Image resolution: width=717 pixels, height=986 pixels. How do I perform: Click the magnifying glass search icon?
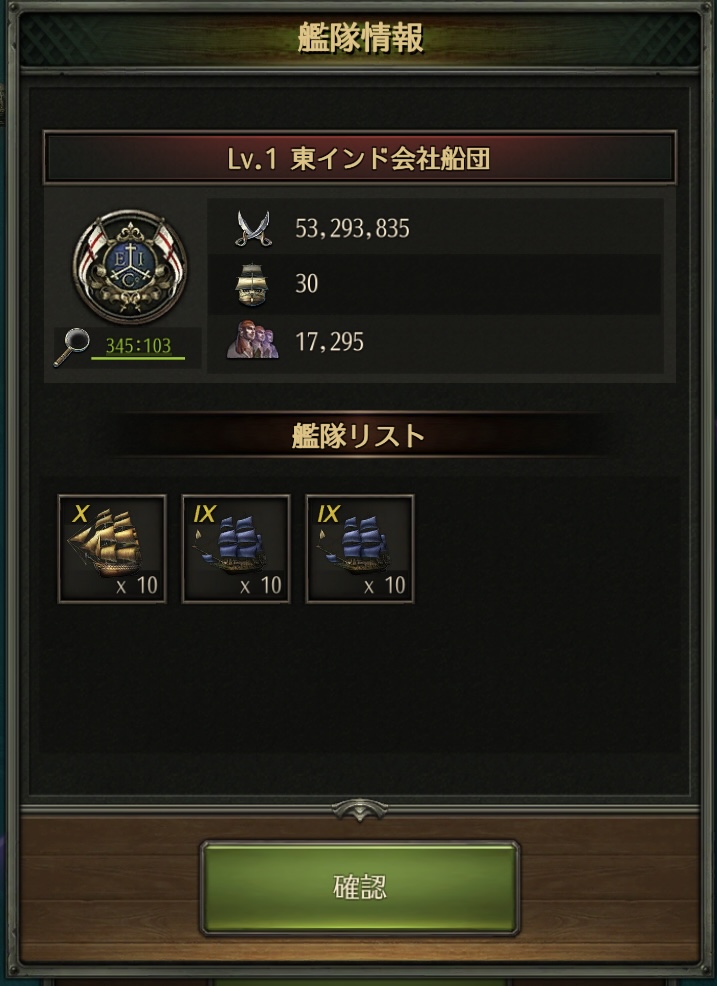(x=70, y=347)
